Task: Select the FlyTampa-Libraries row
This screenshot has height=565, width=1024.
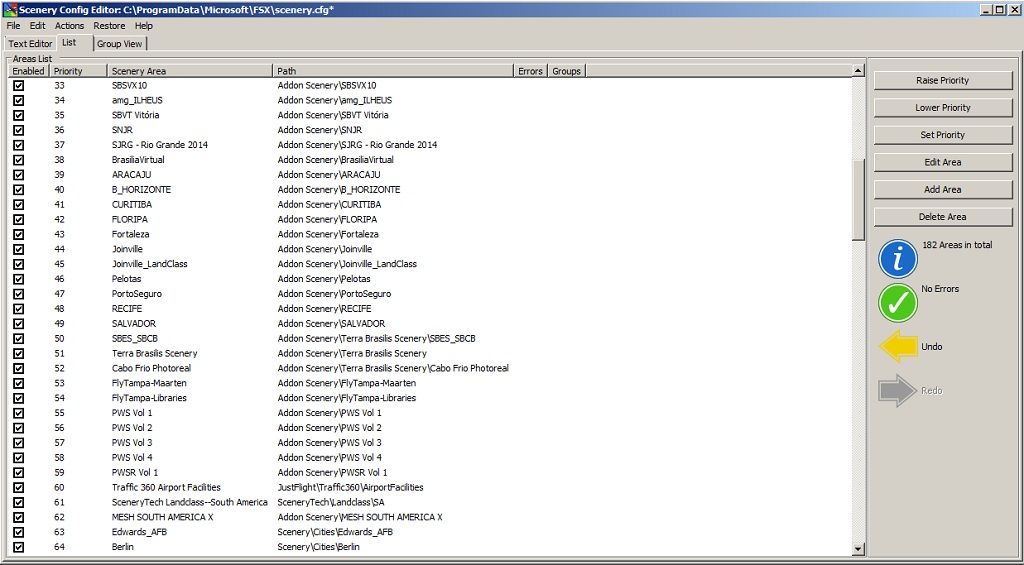Action: [x=431, y=398]
